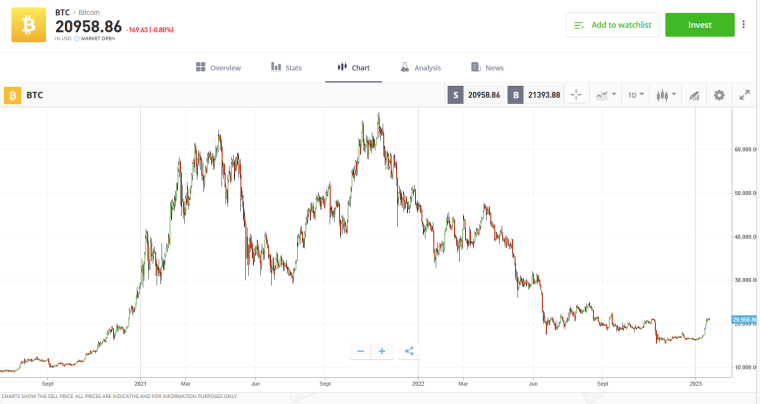Zoom out the chart with minus button
This screenshot has width=760, height=404.
(360, 351)
